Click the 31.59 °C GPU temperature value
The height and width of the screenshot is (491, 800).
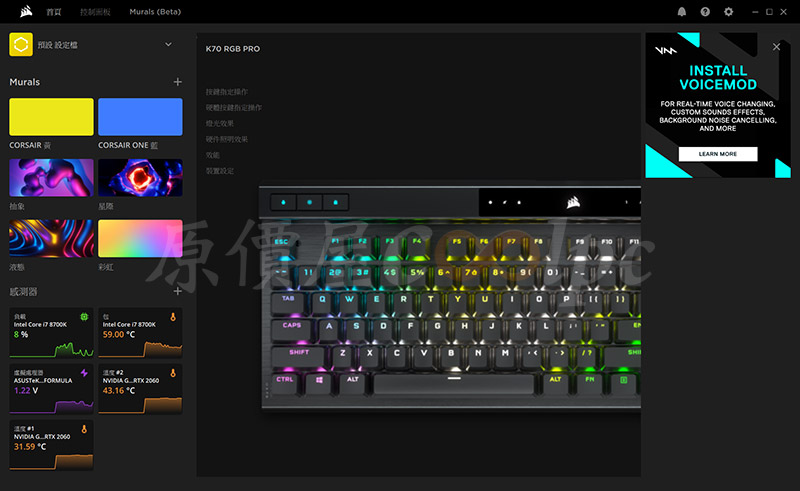[30, 447]
